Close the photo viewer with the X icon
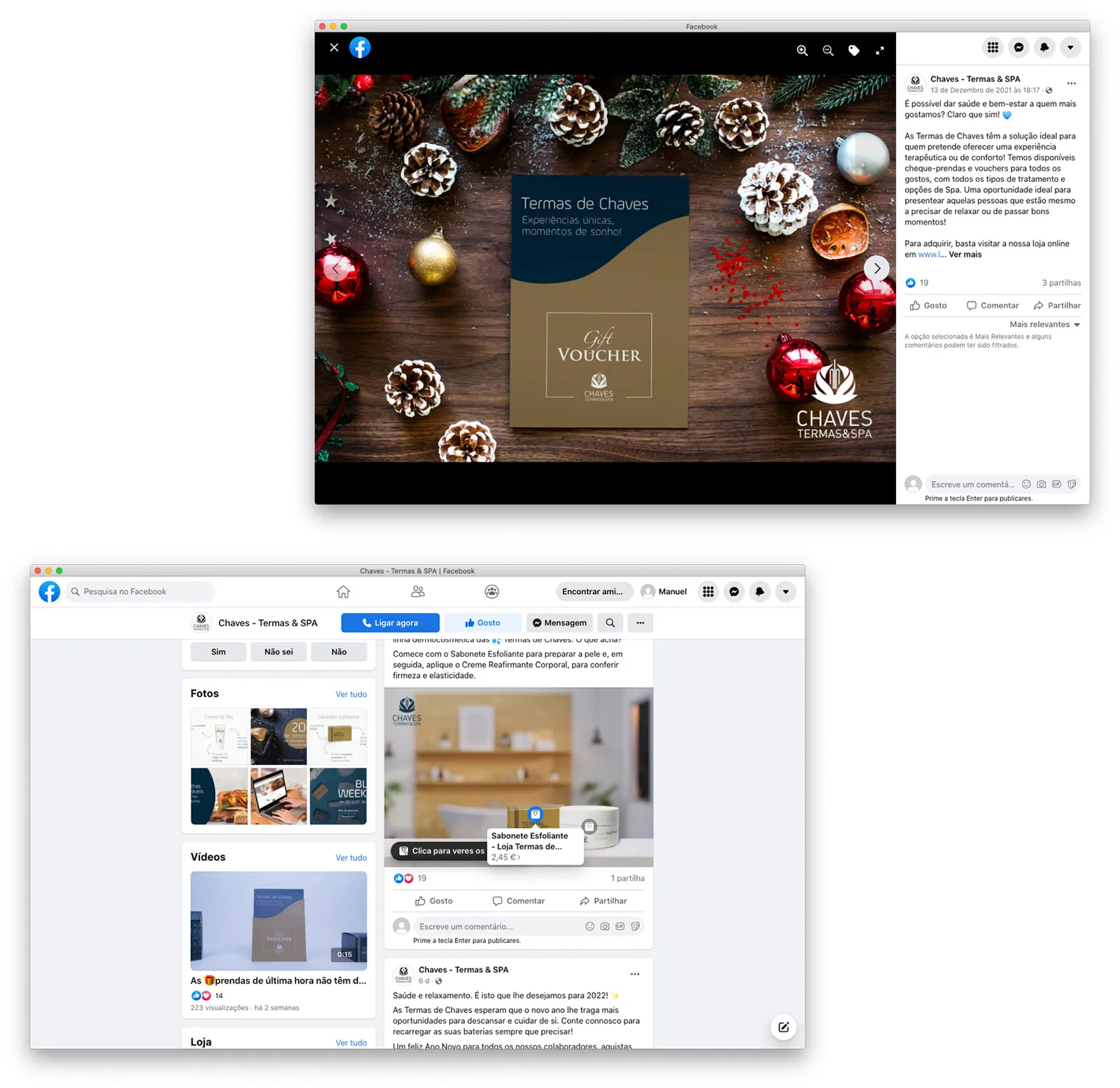1120x1088 pixels. pyautogui.click(x=334, y=48)
